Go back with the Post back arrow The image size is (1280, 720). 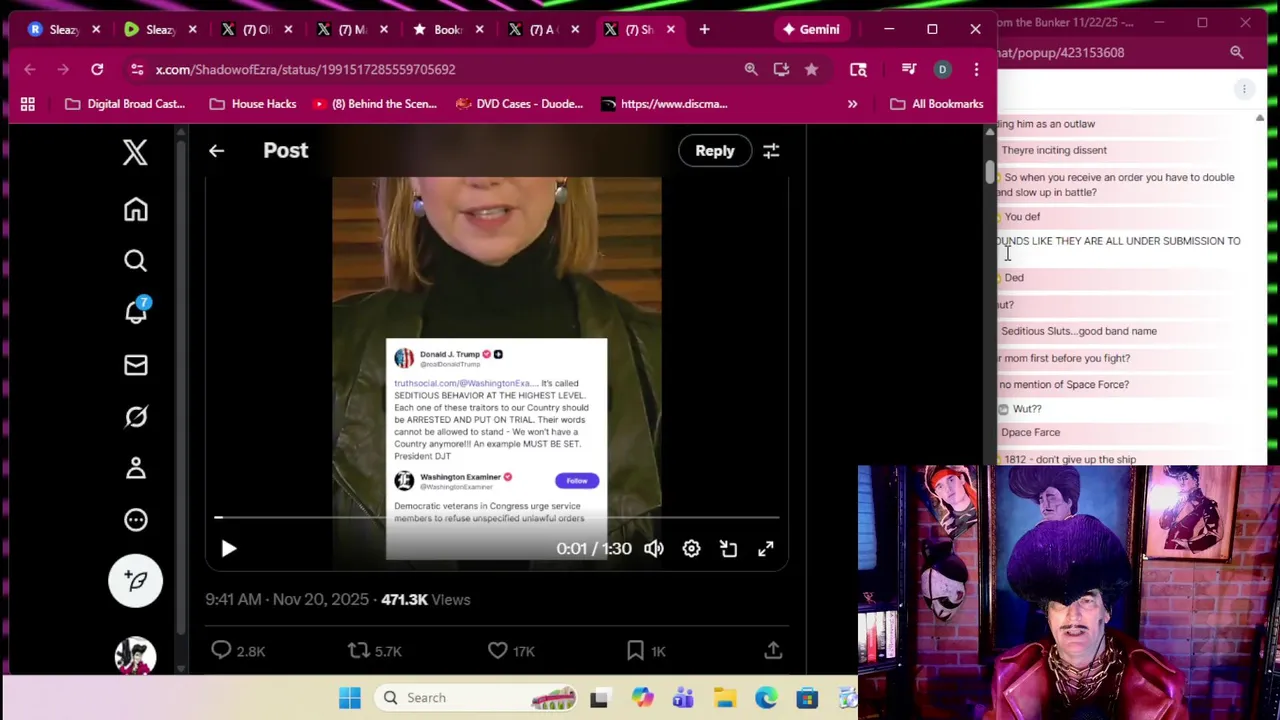pos(216,151)
